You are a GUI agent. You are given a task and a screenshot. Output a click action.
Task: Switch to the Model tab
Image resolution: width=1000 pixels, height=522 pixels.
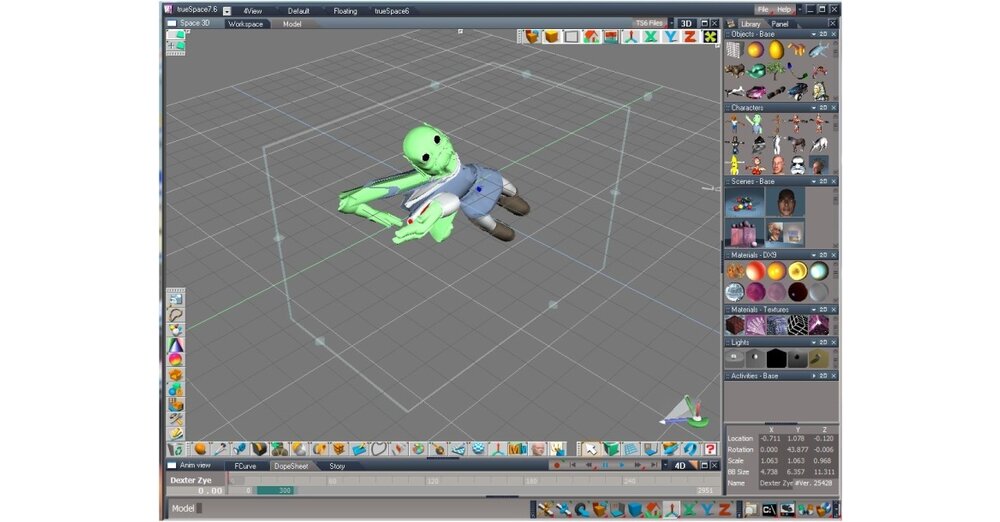tap(292, 23)
